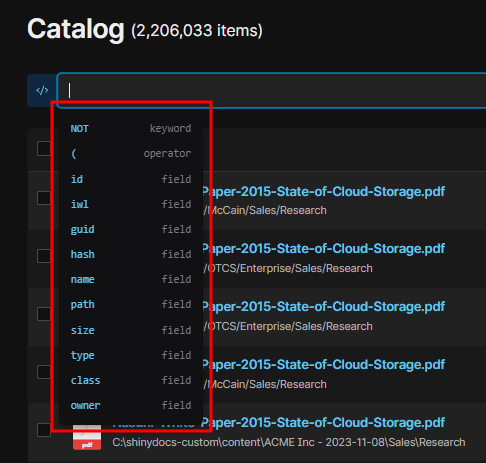The height and width of the screenshot is (463, 486).
Task: Pick the open parenthesis operator suggestion
Action: (131, 154)
